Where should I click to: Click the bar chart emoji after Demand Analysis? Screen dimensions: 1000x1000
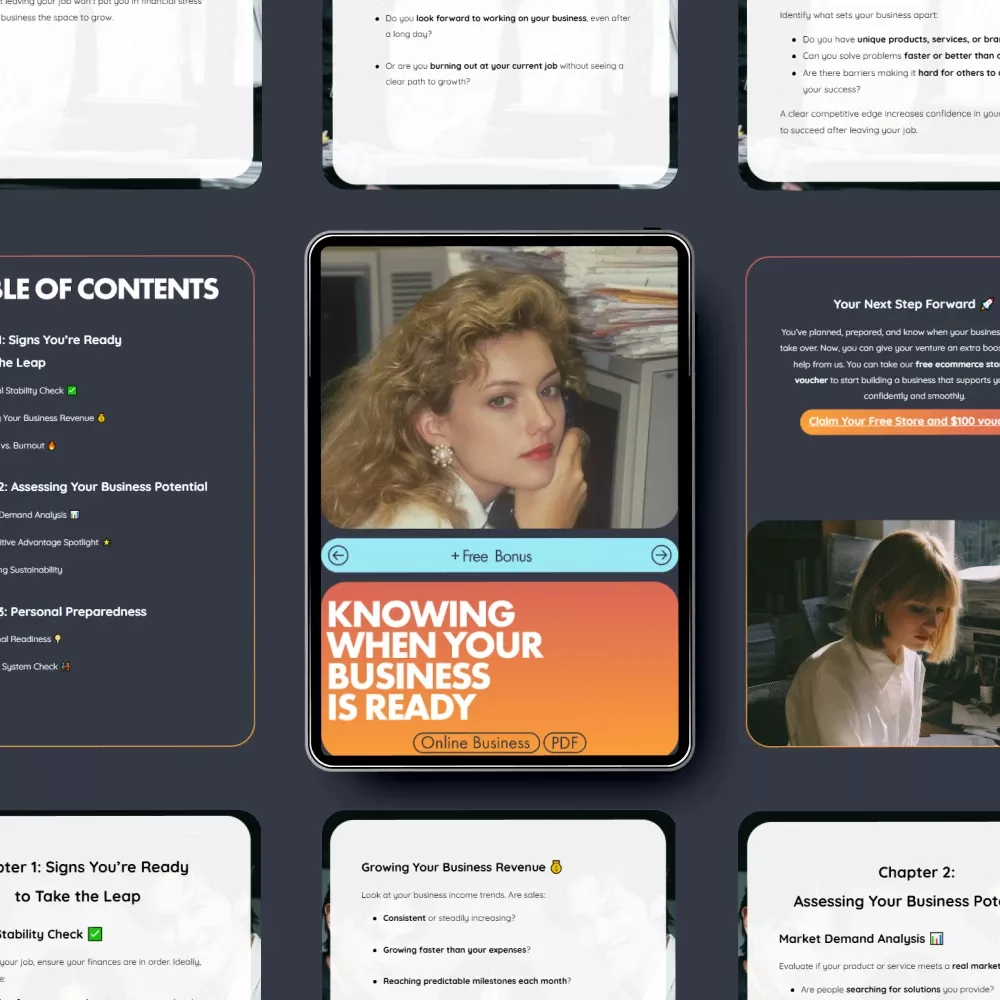click(x=74, y=515)
